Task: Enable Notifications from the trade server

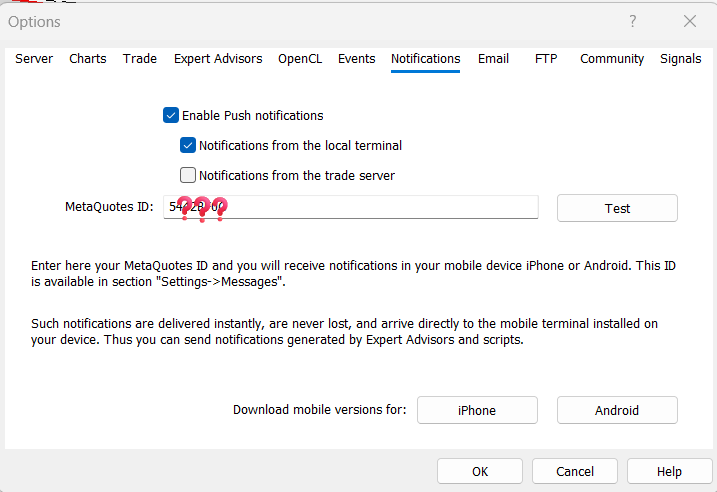Action: pos(188,175)
